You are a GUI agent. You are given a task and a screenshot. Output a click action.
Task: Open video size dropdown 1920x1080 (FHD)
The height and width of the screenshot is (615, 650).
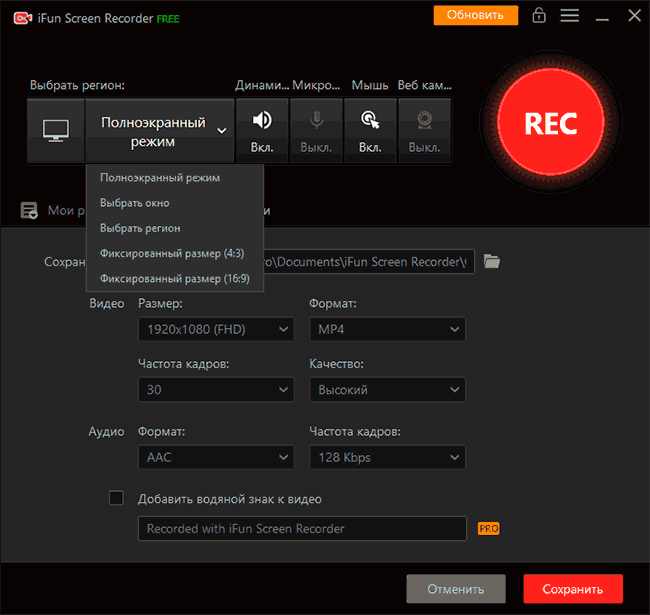tap(216, 329)
